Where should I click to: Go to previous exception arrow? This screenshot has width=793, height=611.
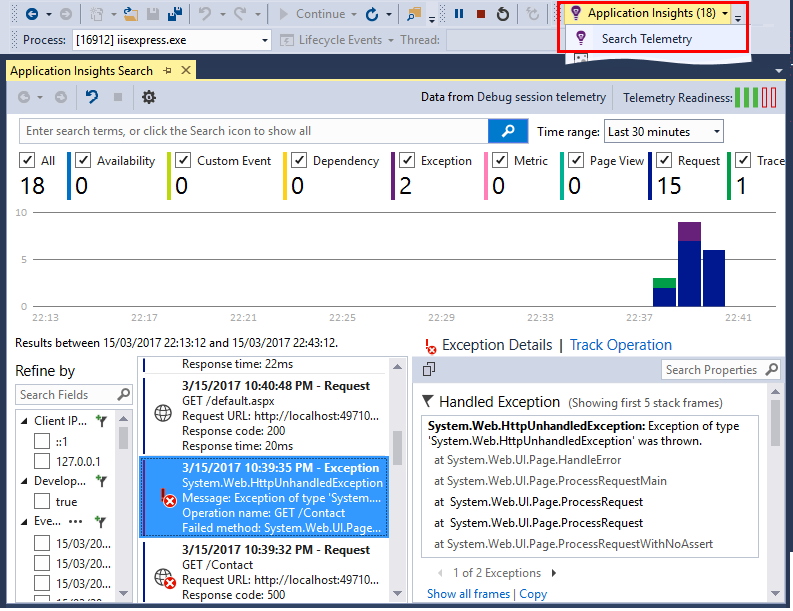(x=440, y=573)
